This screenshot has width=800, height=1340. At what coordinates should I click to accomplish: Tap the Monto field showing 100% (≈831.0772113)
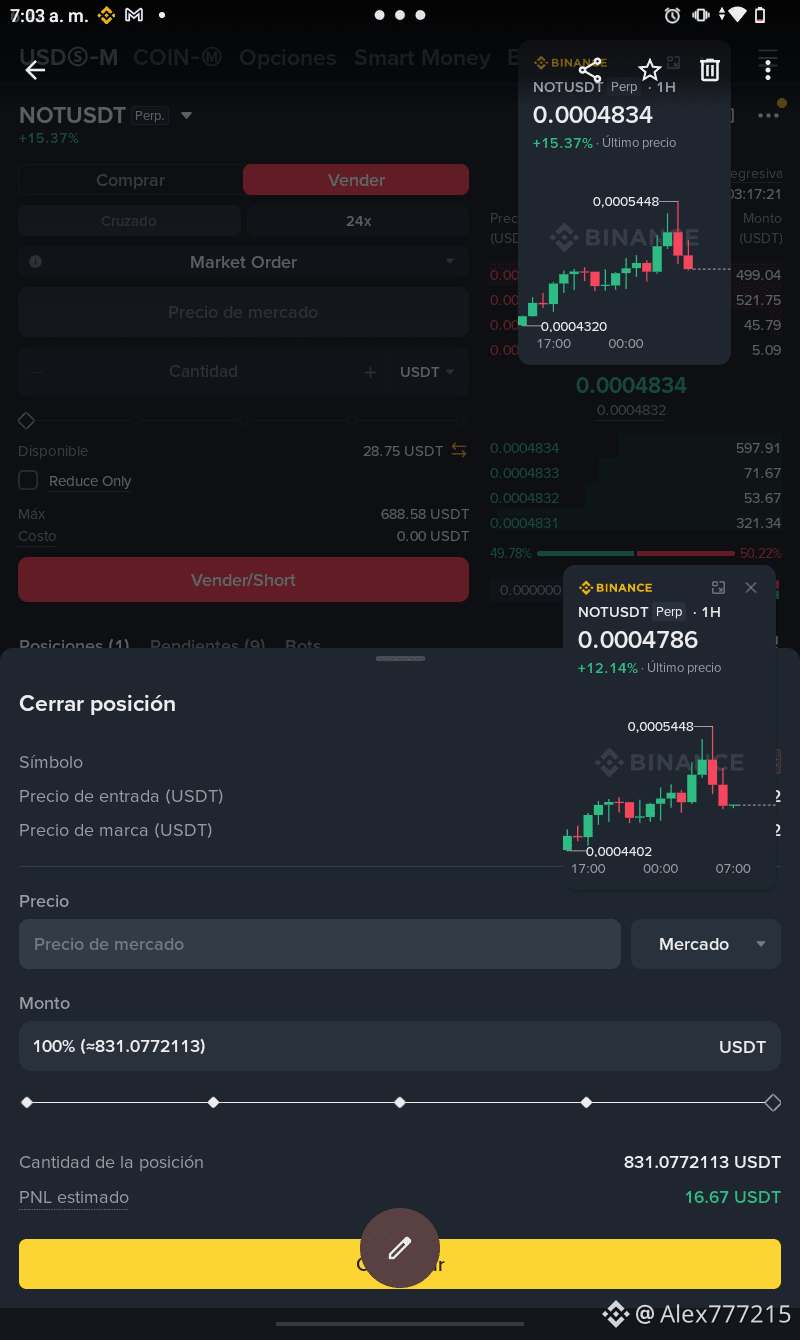[400, 1046]
